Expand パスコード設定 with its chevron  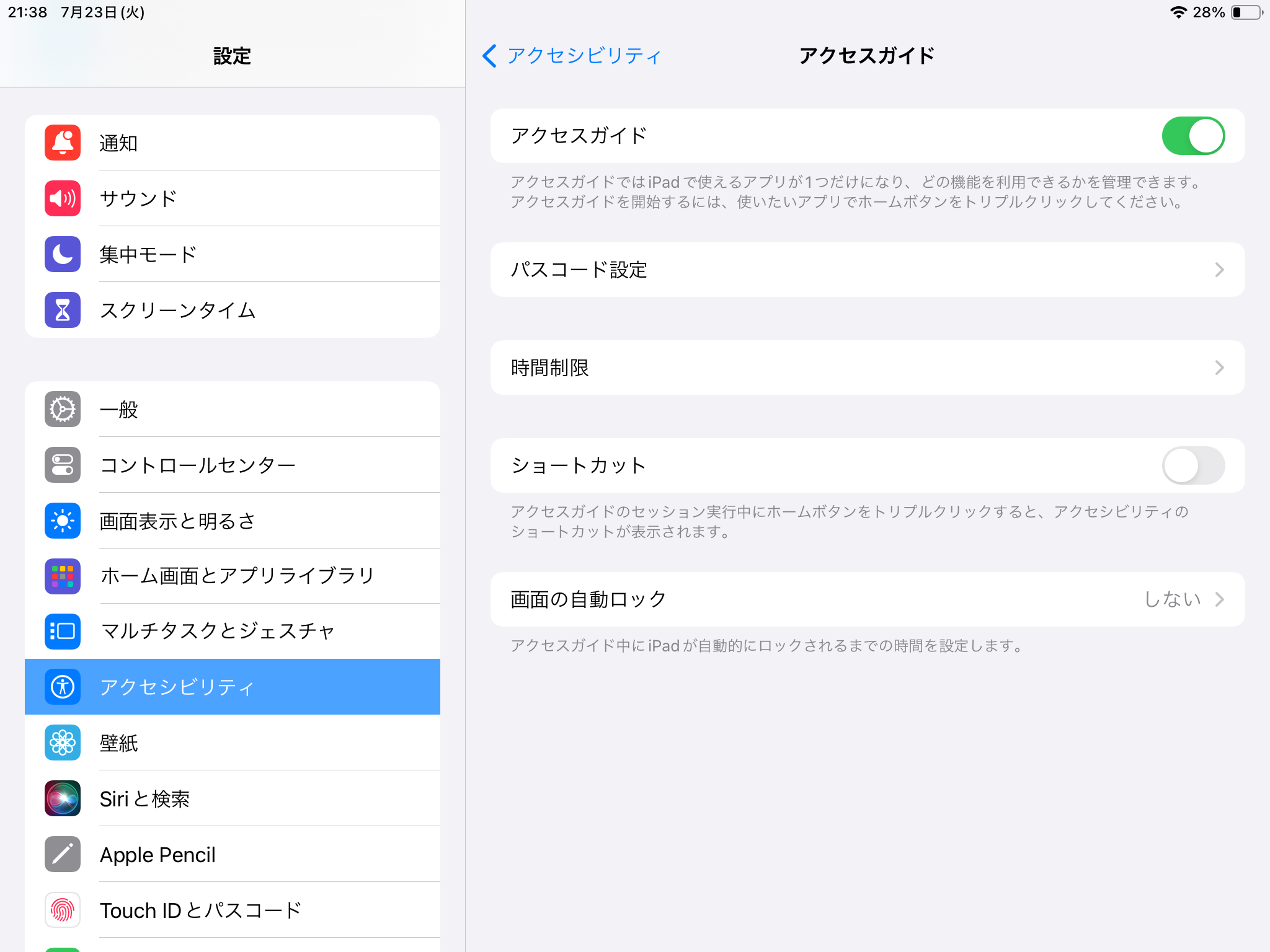pyautogui.click(x=1219, y=270)
